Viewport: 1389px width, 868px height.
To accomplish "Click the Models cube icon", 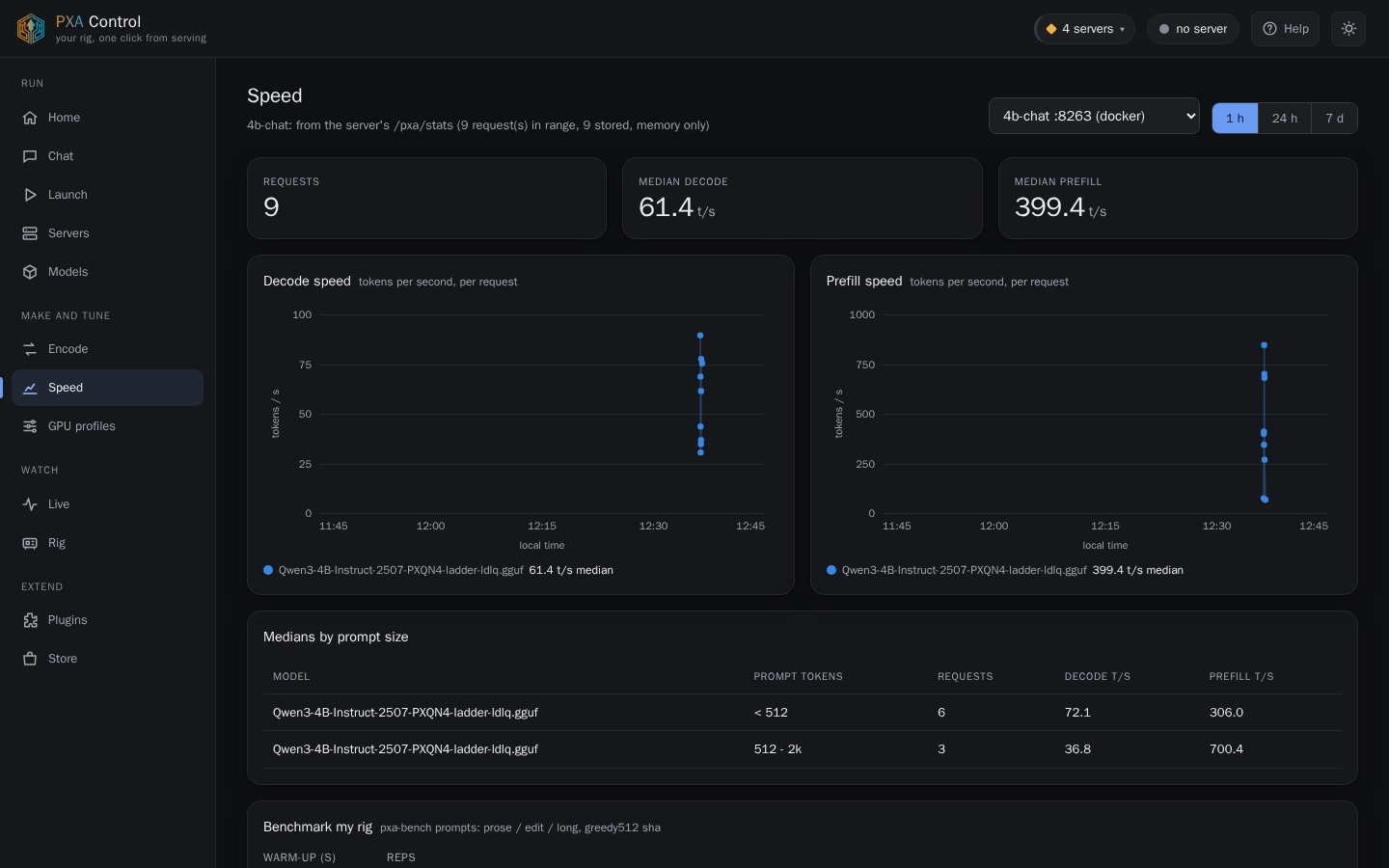I will pos(30,272).
